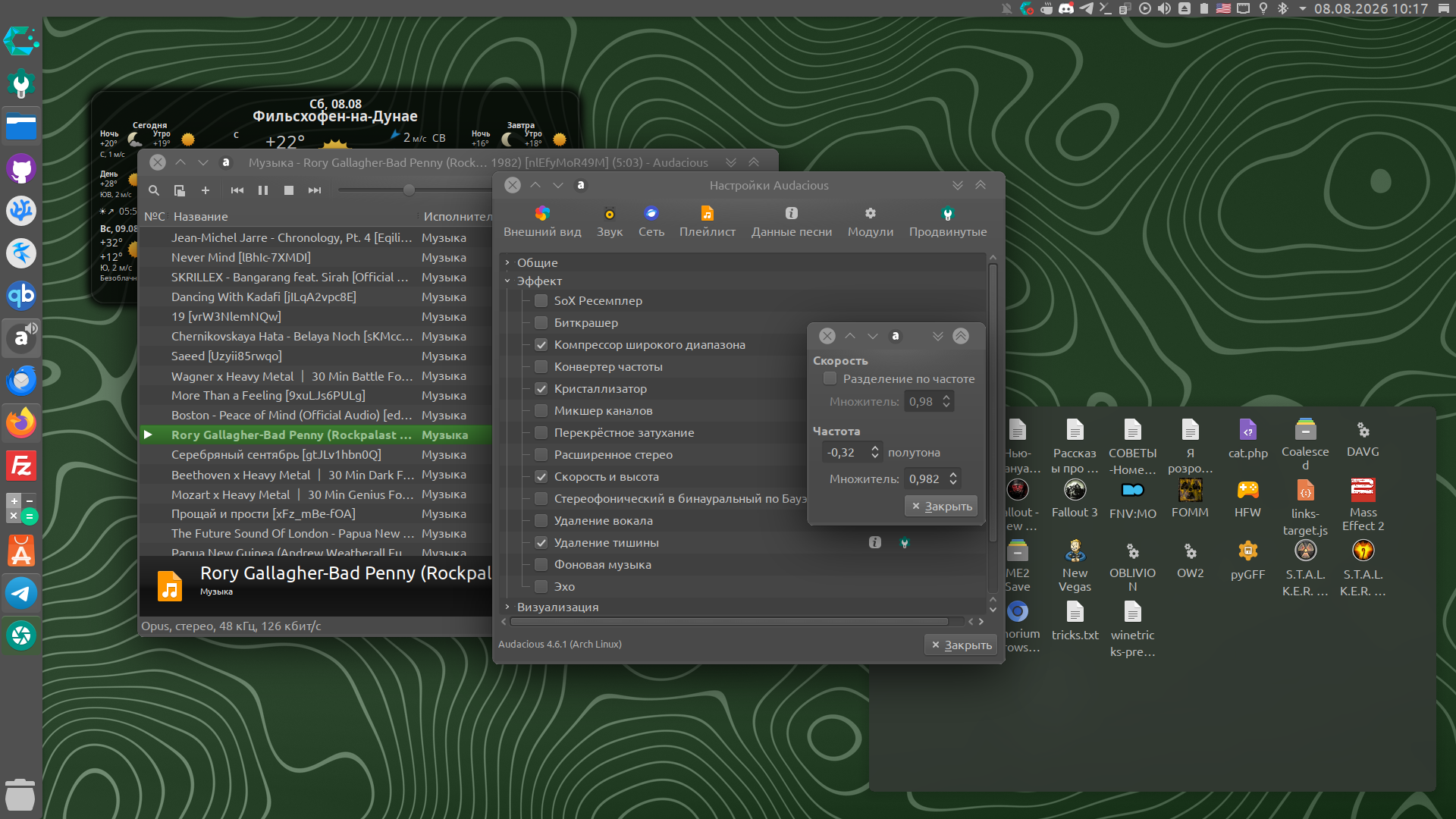This screenshot has width=1456, height=819.
Task: Click the settings plugin list horizontal scrollbar
Action: click(x=729, y=622)
